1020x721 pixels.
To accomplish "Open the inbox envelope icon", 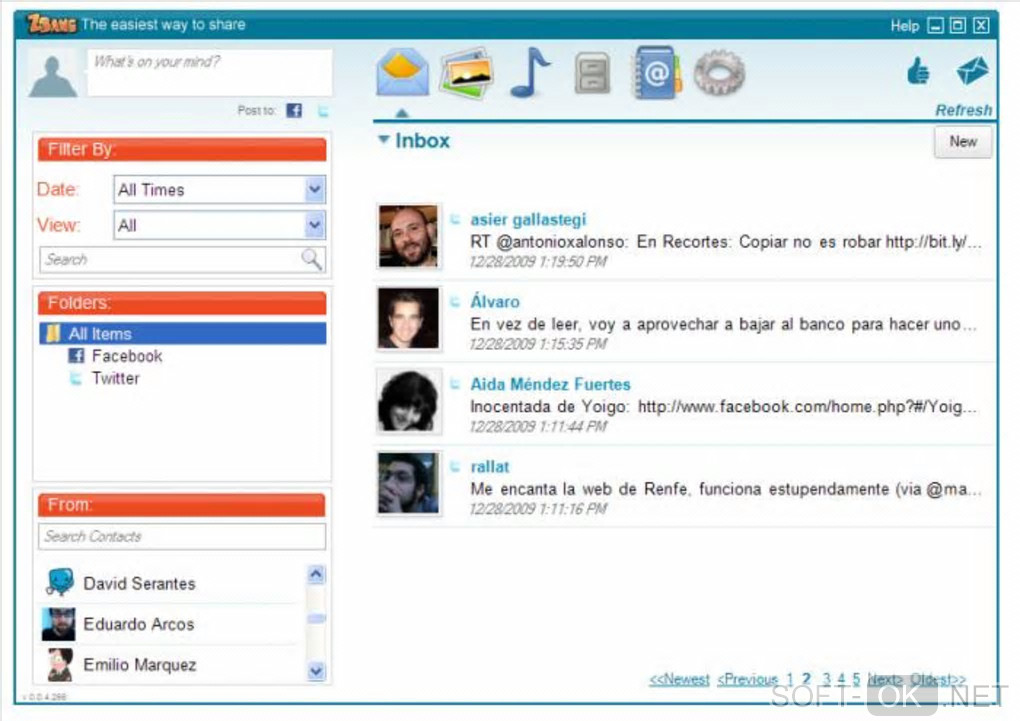I will [402, 73].
